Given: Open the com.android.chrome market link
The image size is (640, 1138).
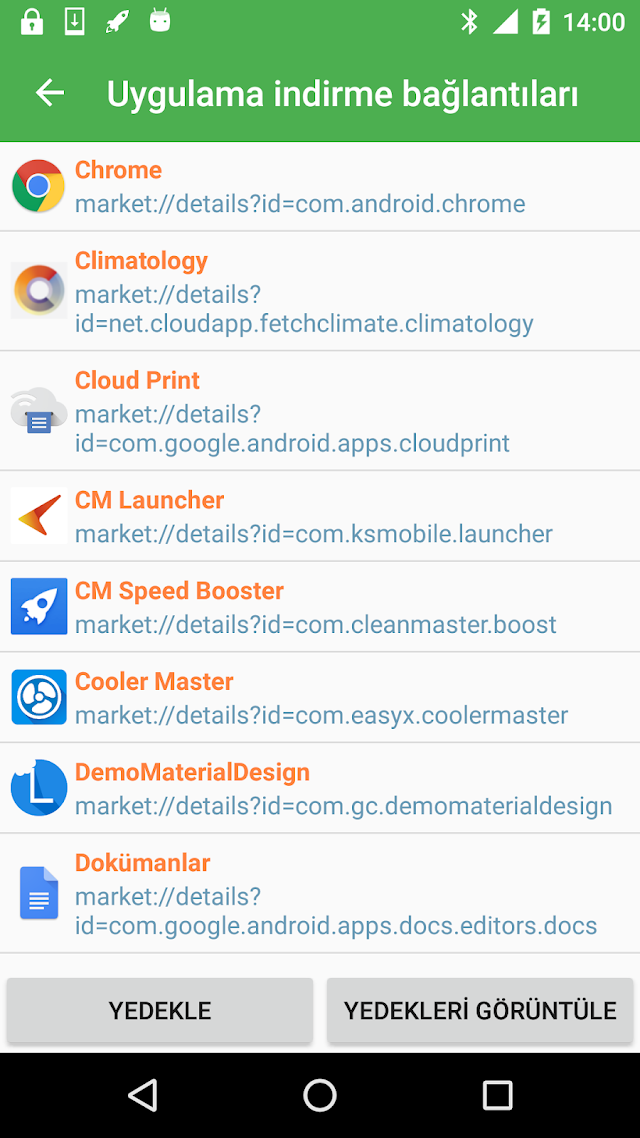Looking at the screenshot, I should click(300, 203).
